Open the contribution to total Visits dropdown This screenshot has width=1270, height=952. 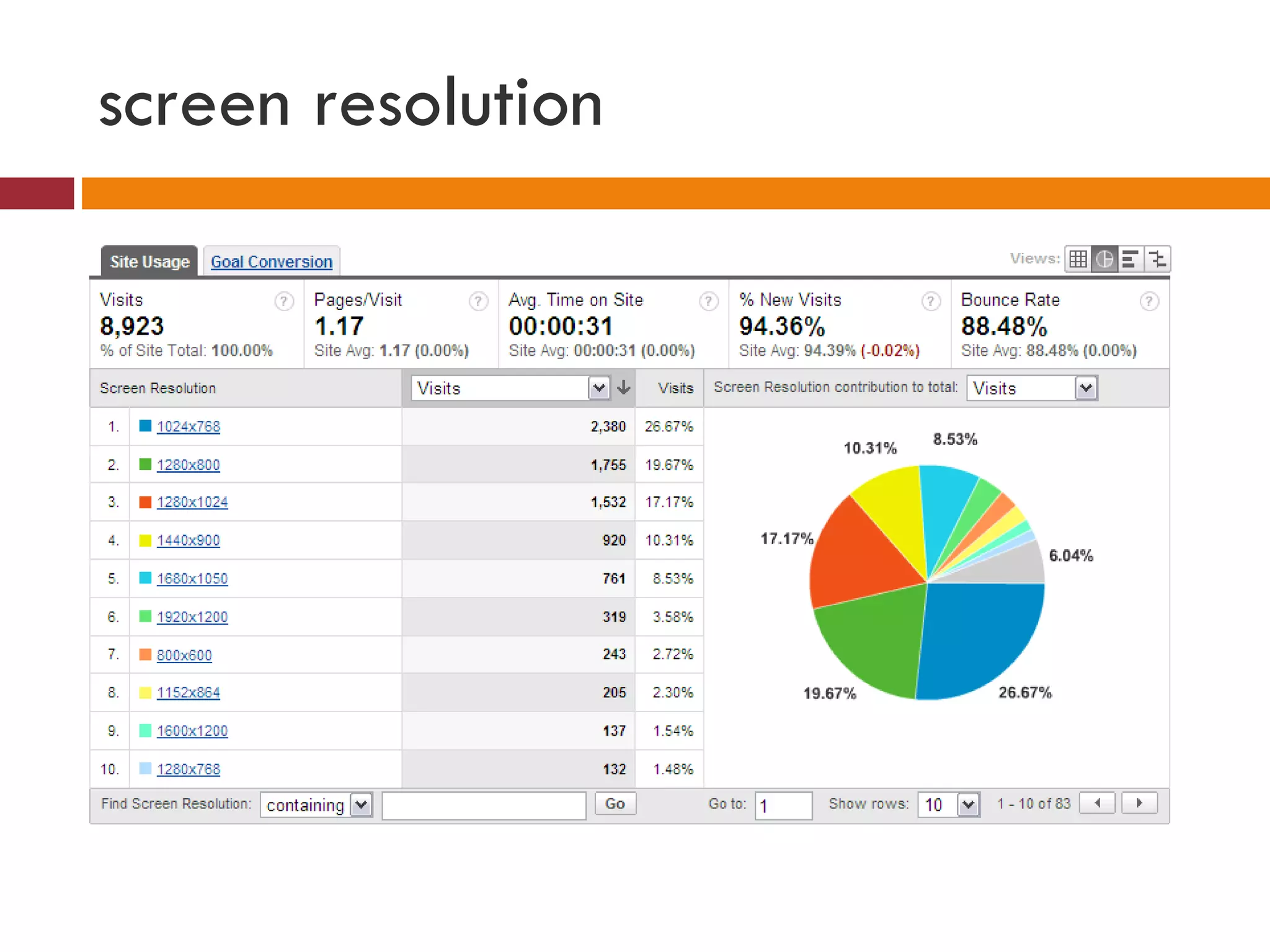point(1032,388)
